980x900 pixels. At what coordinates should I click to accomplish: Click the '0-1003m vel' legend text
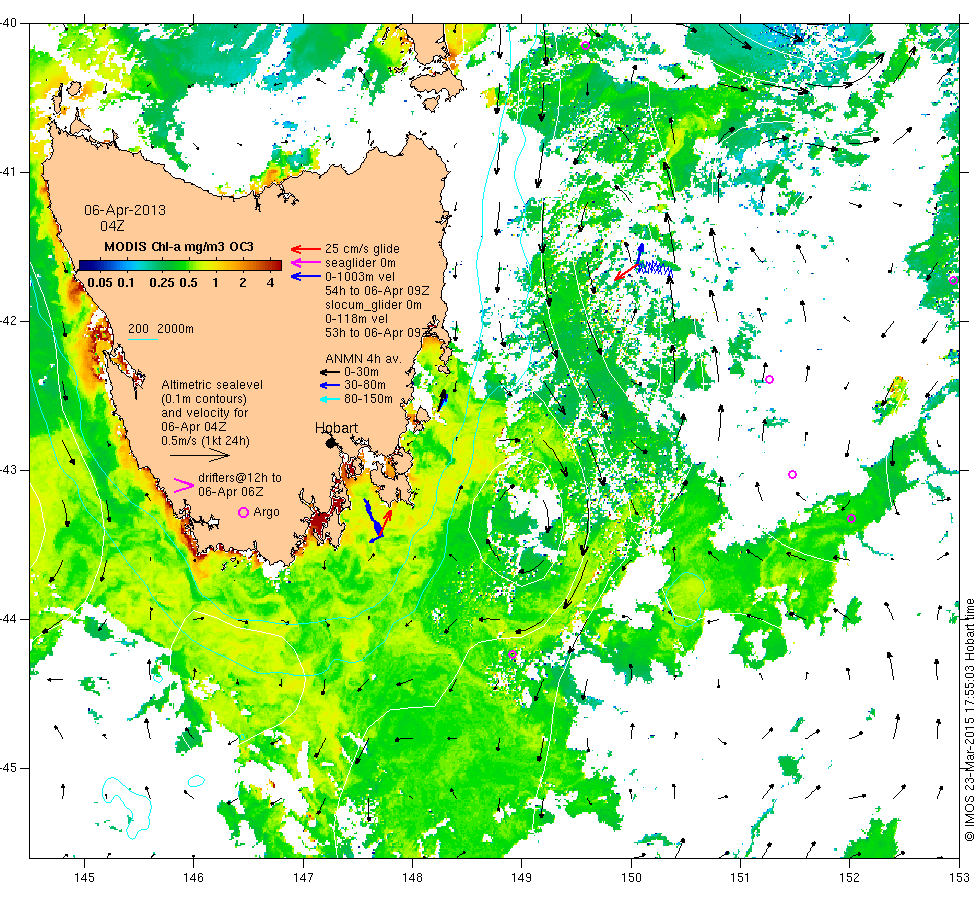click(360, 276)
